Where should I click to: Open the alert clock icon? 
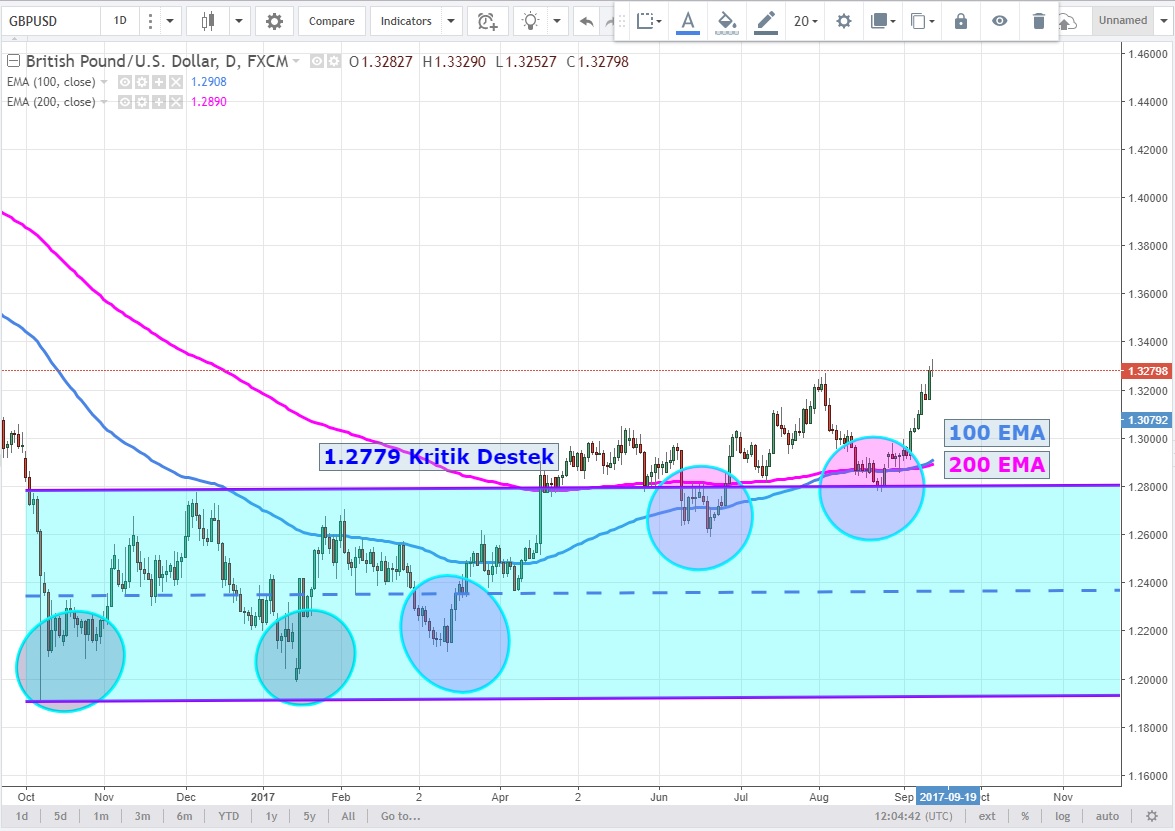point(487,21)
